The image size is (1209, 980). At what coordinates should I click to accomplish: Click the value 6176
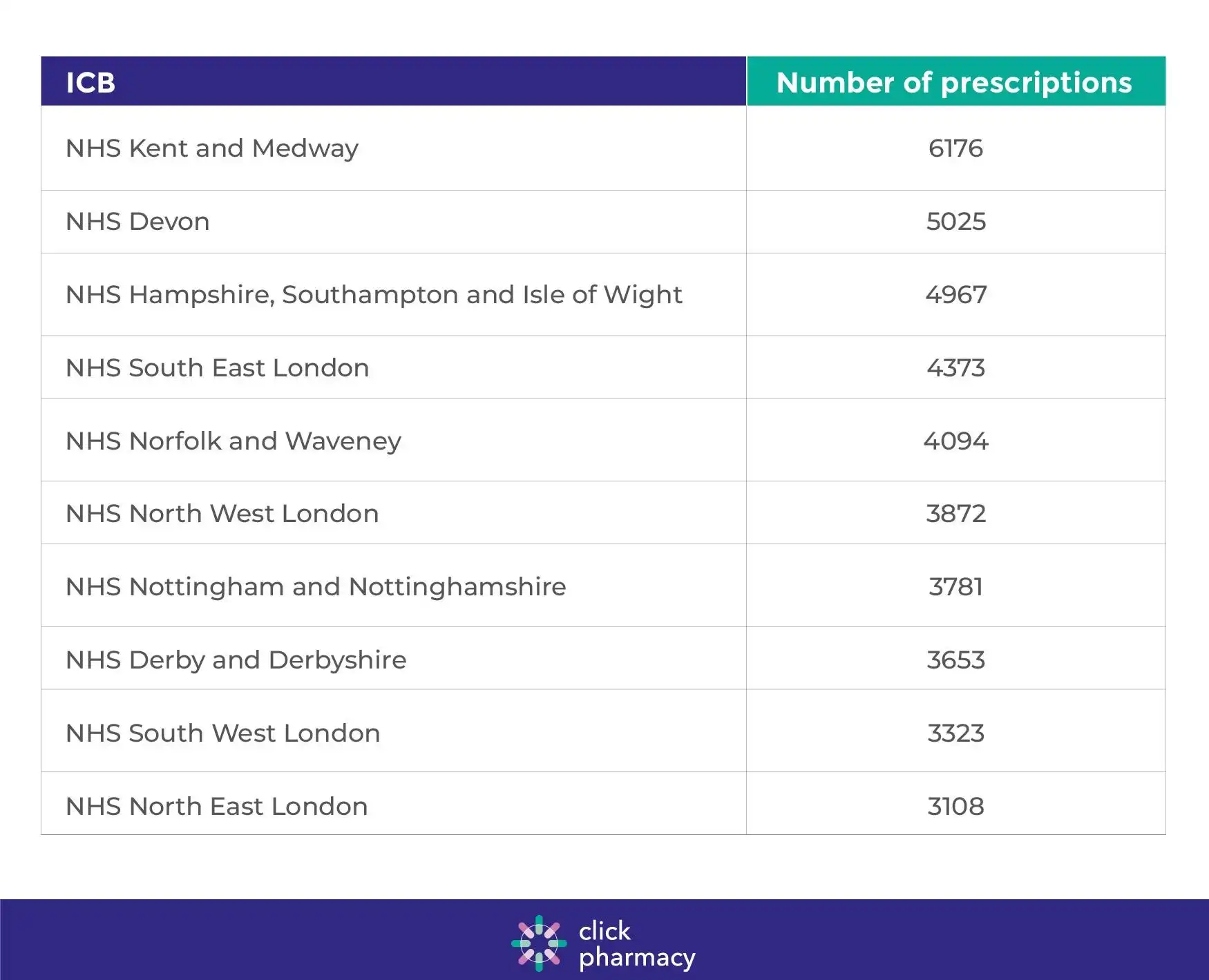click(955, 148)
